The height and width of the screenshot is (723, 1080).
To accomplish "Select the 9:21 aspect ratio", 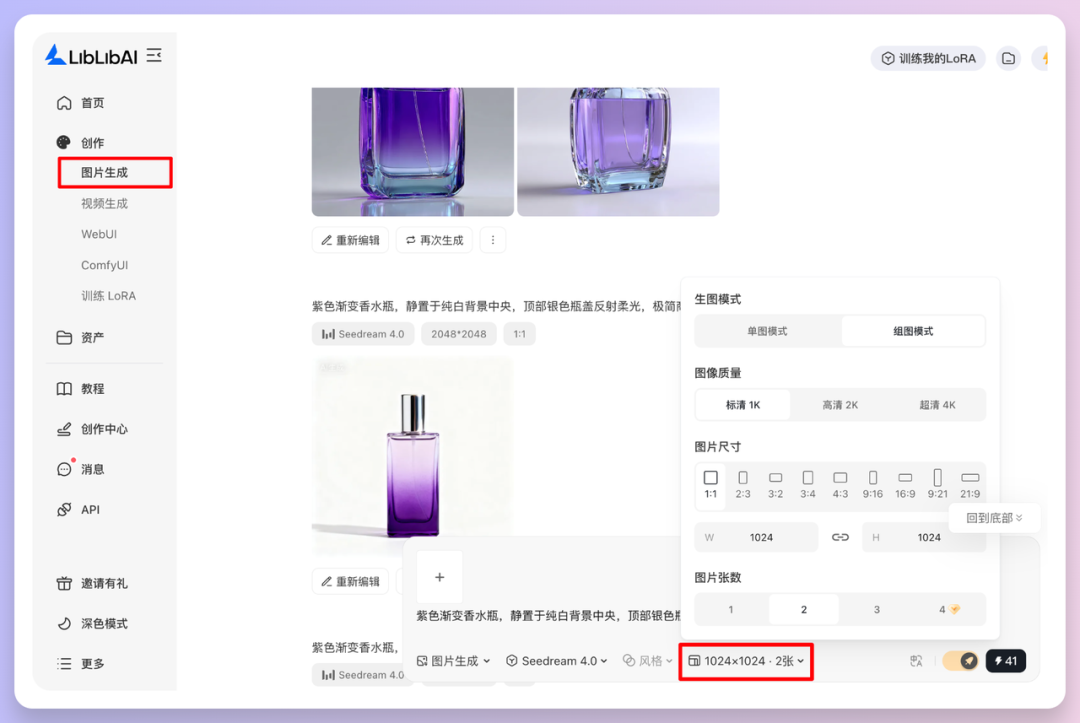I will [x=937, y=485].
